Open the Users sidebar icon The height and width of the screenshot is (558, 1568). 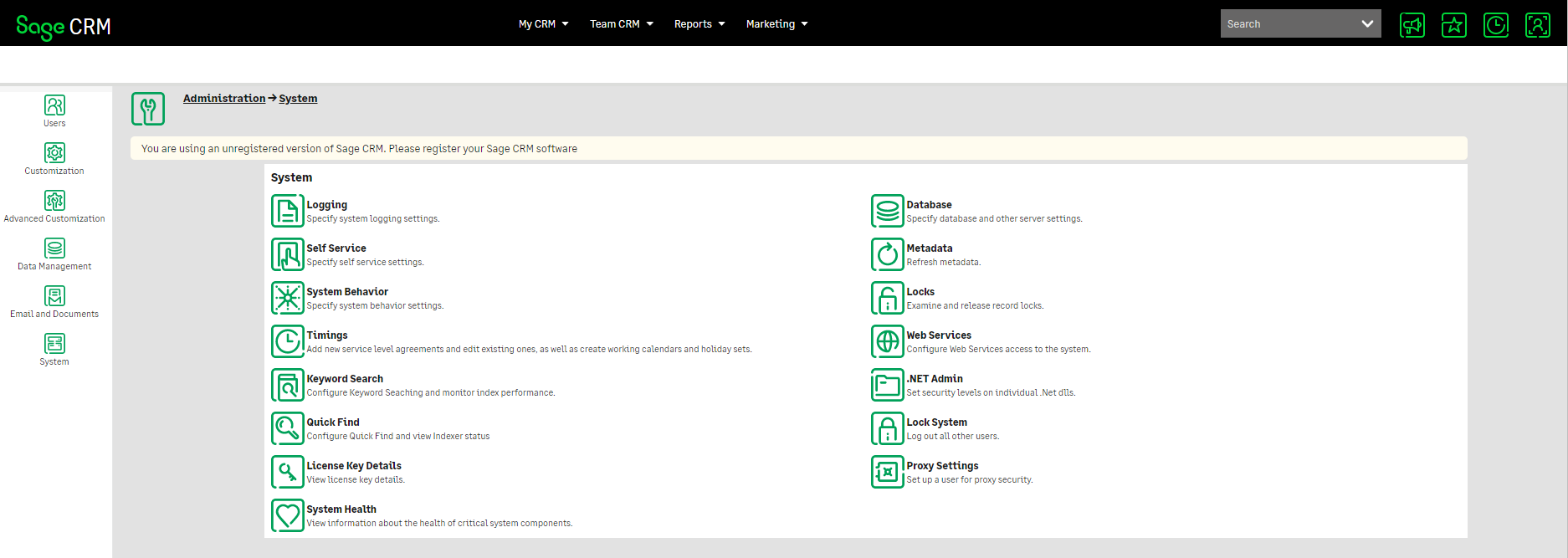pyautogui.click(x=54, y=105)
